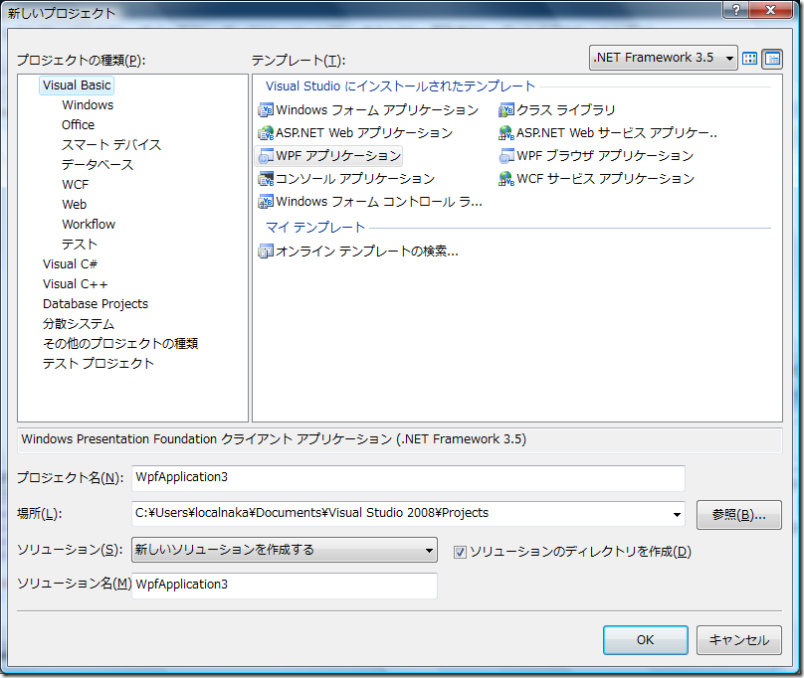Select the WPF ブラウザ アプリケーション icon
This screenshot has height=678, width=804.
tap(506, 156)
